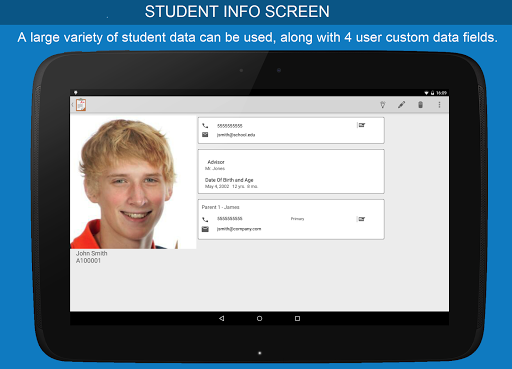Go back using clipboard app icon
512x369 pixels.
point(81,105)
